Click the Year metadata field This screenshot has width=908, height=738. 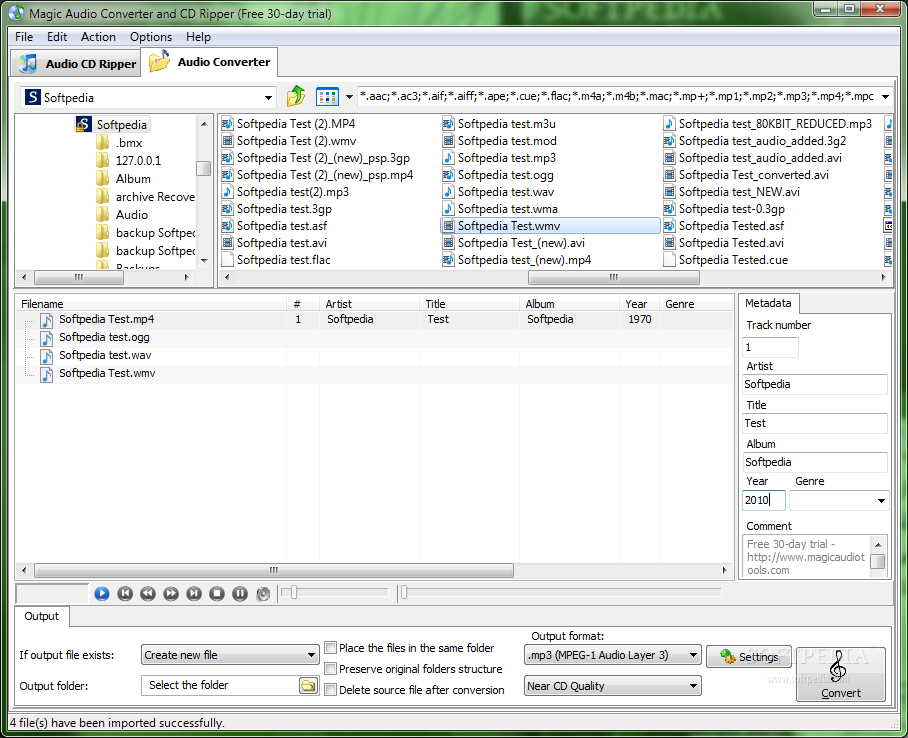(x=764, y=500)
